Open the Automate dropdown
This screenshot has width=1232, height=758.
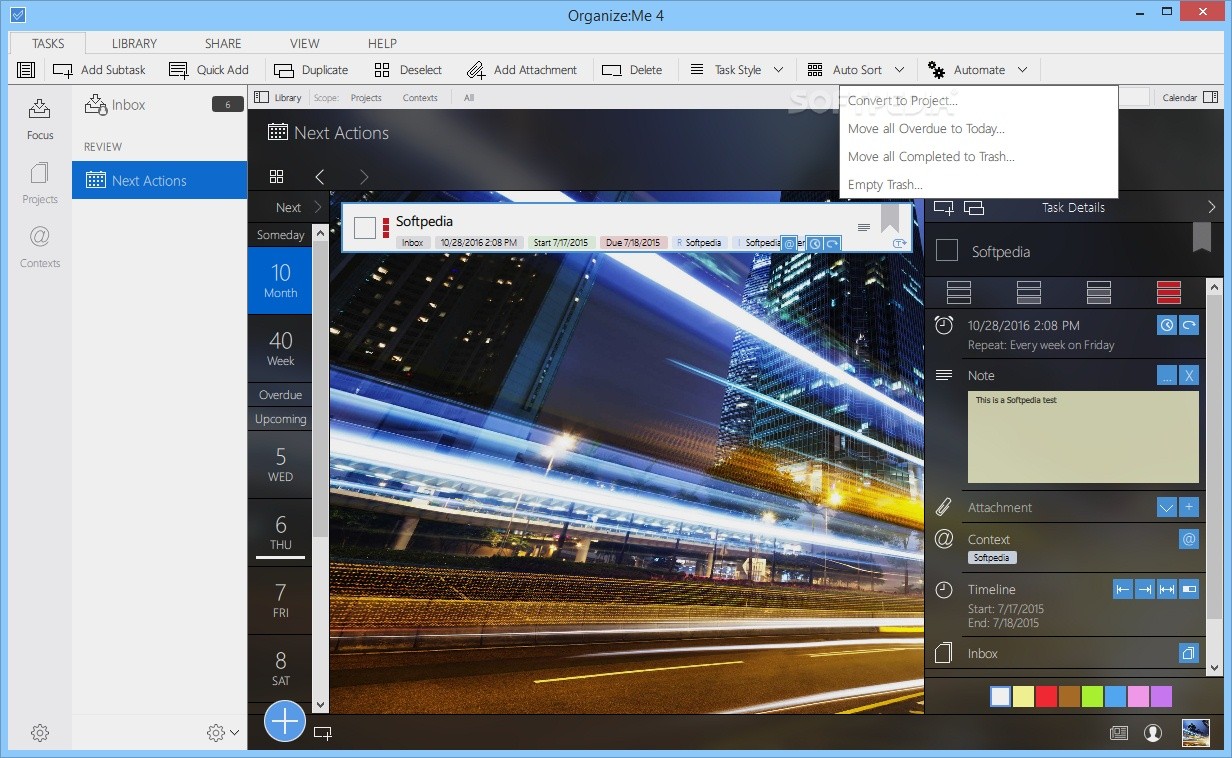pyautogui.click(x=977, y=70)
